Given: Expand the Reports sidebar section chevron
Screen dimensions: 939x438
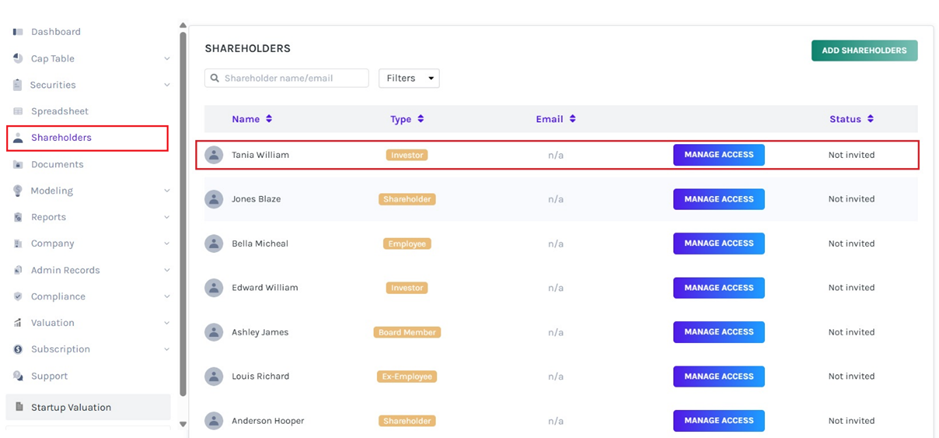Looking at the screenshot, I should pos(167,217).
